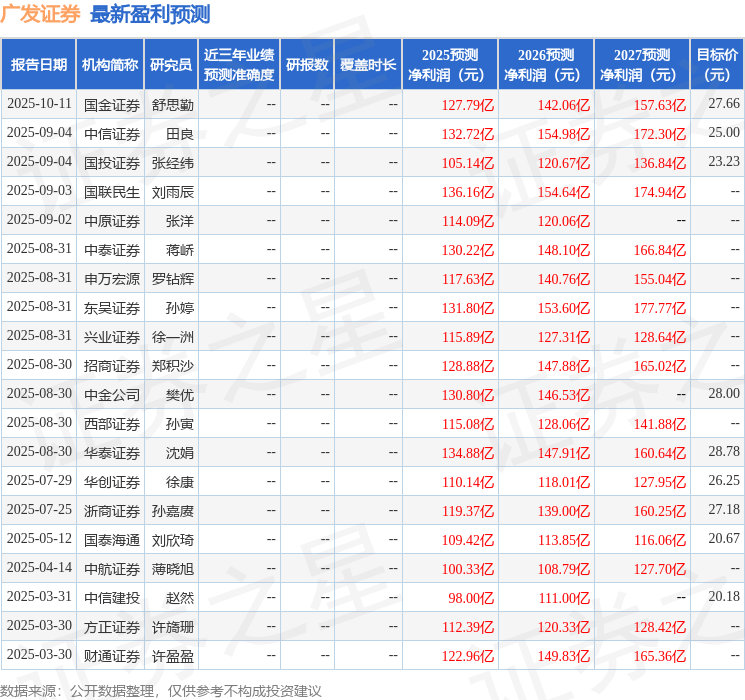Click the 国泰海通 institution cell

(x=112, y=540)
